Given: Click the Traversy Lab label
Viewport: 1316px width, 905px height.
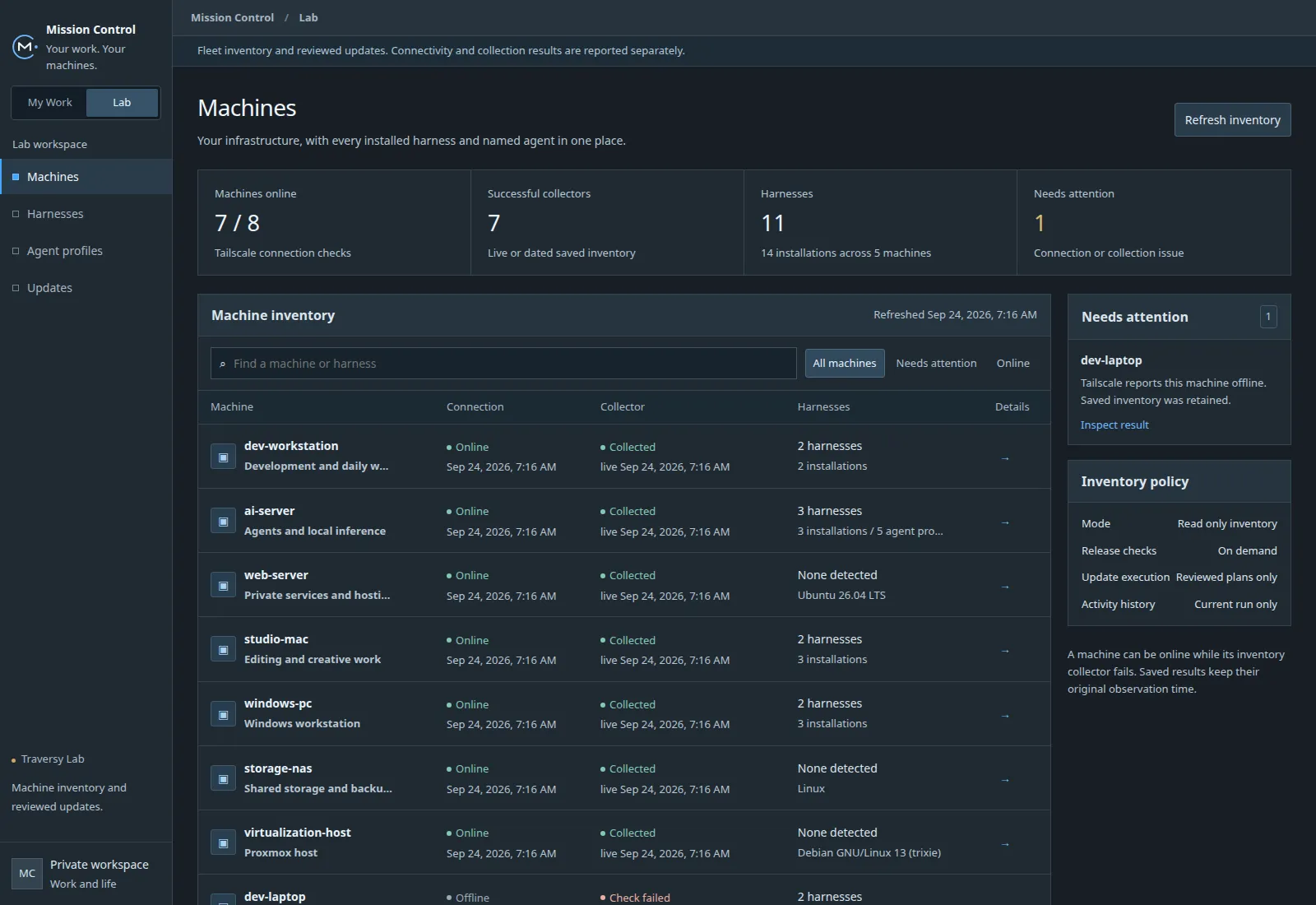Looking at the screenshot, I should click(x=53, y=759).
